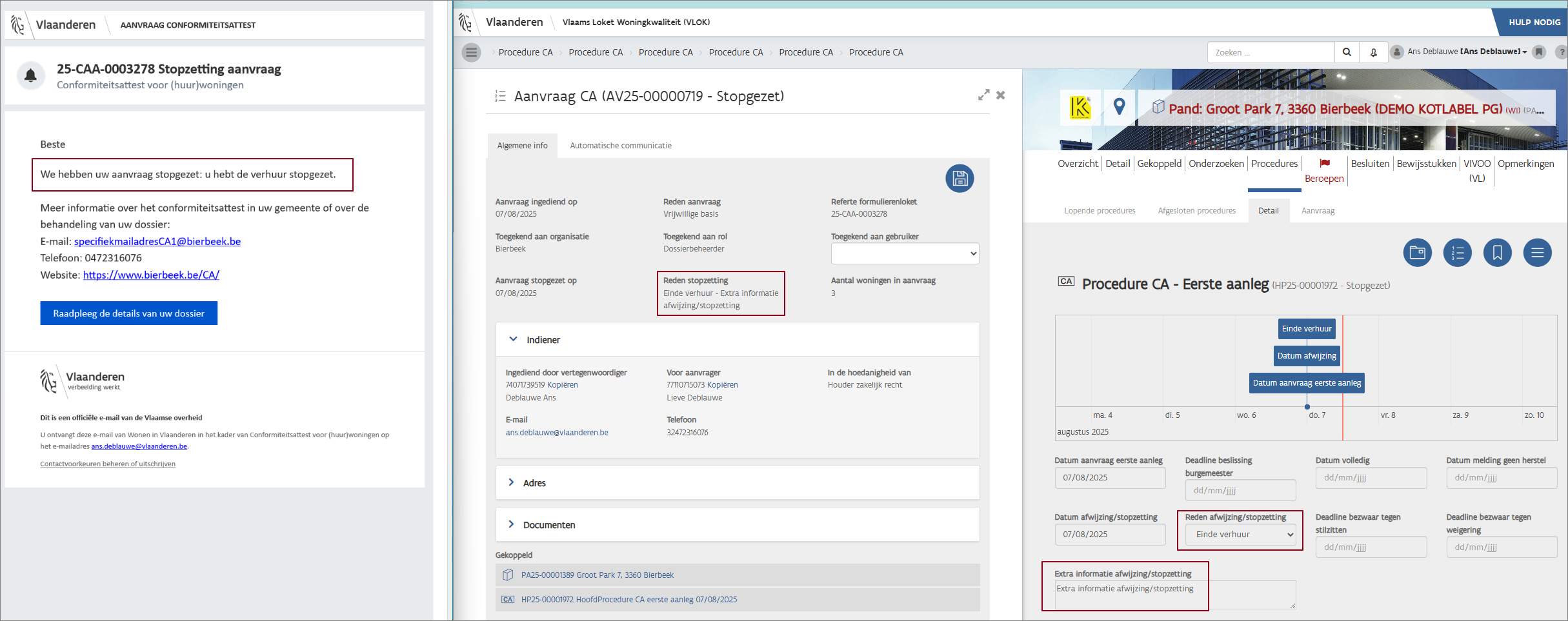Open the www.bierbeek.be/CA website link
This screenshot has height=621, width=1568.
tap(151, 275)
